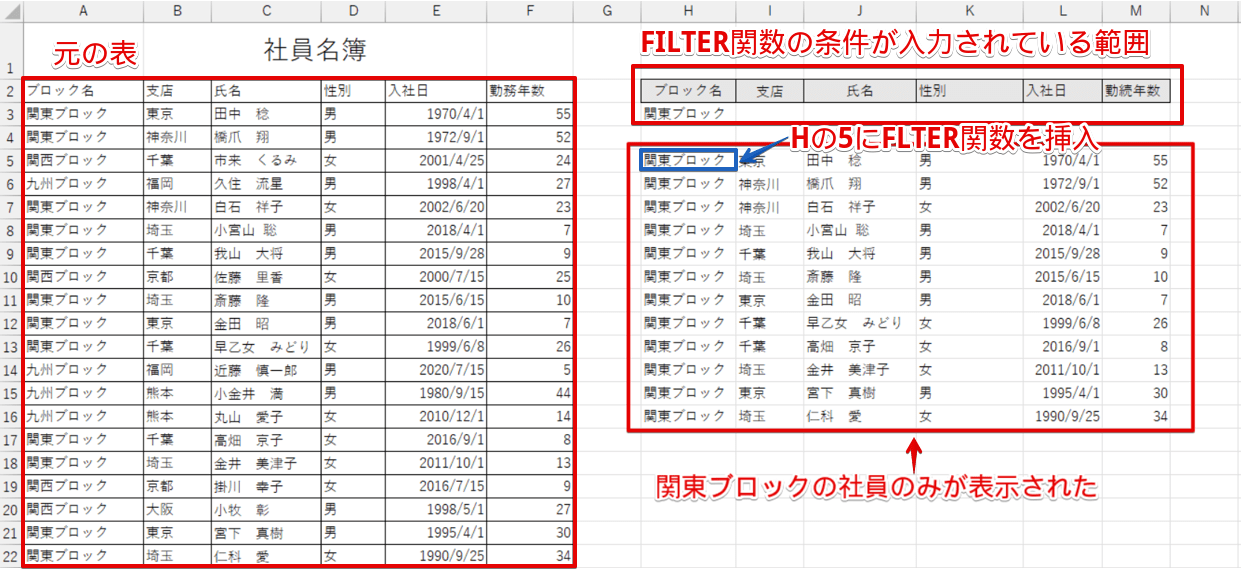
Task: Select the column N header
Action: coord(1204,10)
